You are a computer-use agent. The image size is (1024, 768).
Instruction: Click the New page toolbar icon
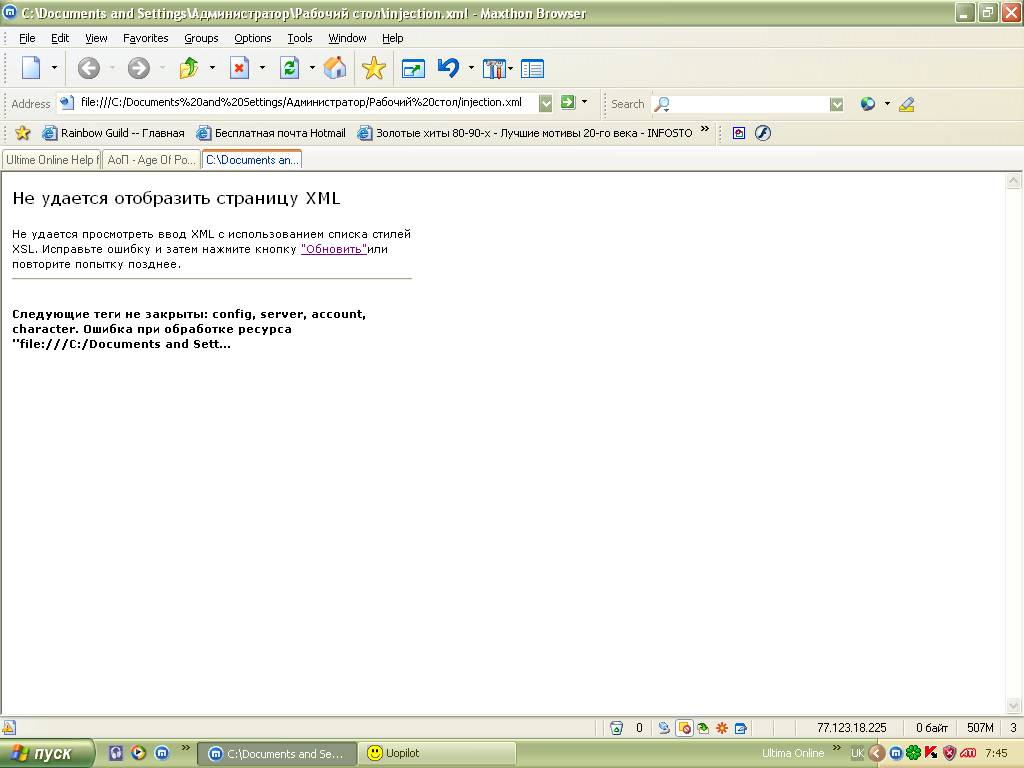pos(31,68)
